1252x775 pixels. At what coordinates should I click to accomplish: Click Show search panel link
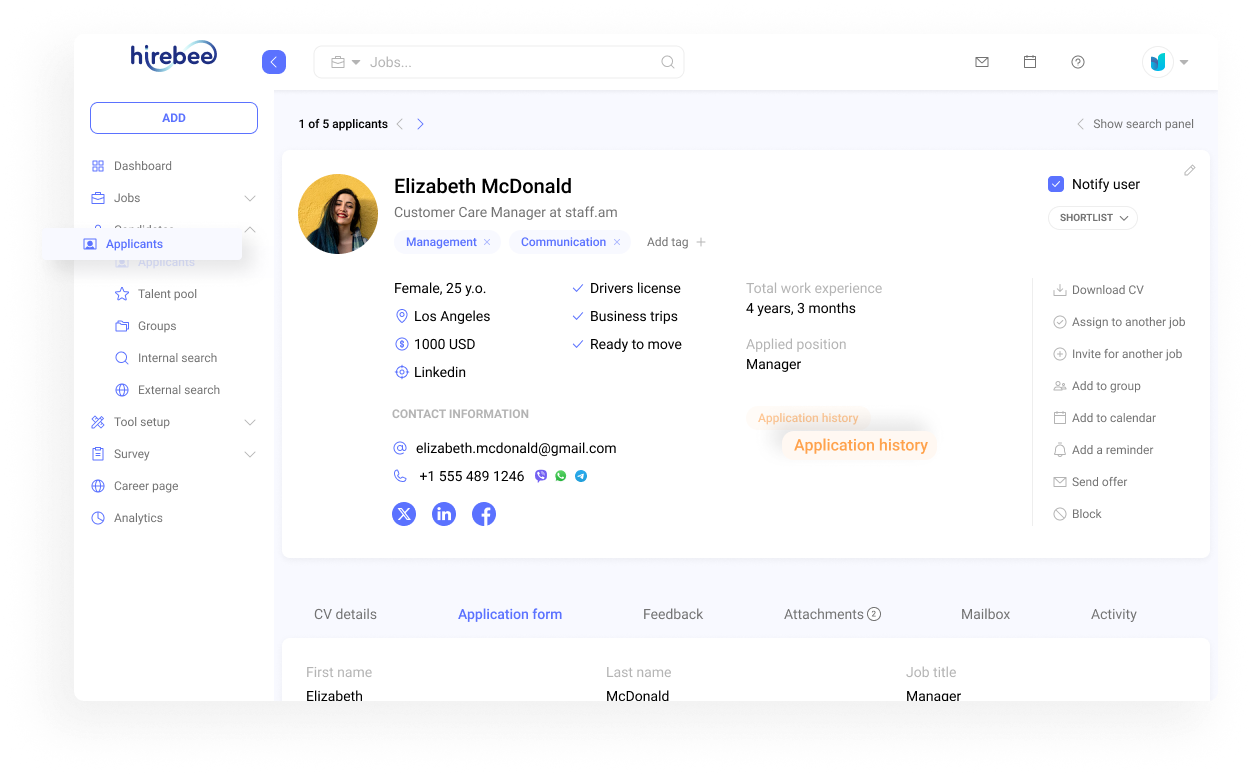[1142, 123]
